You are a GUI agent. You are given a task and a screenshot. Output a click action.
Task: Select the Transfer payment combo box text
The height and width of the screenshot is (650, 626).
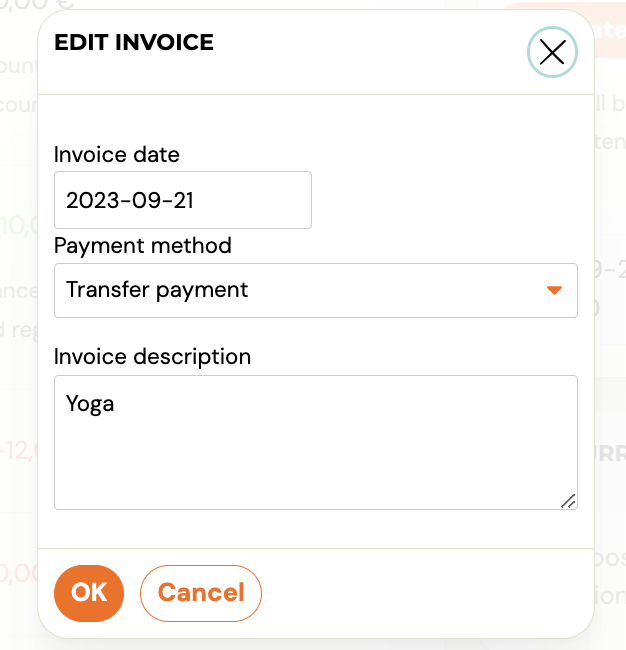(x=157, y=290)
